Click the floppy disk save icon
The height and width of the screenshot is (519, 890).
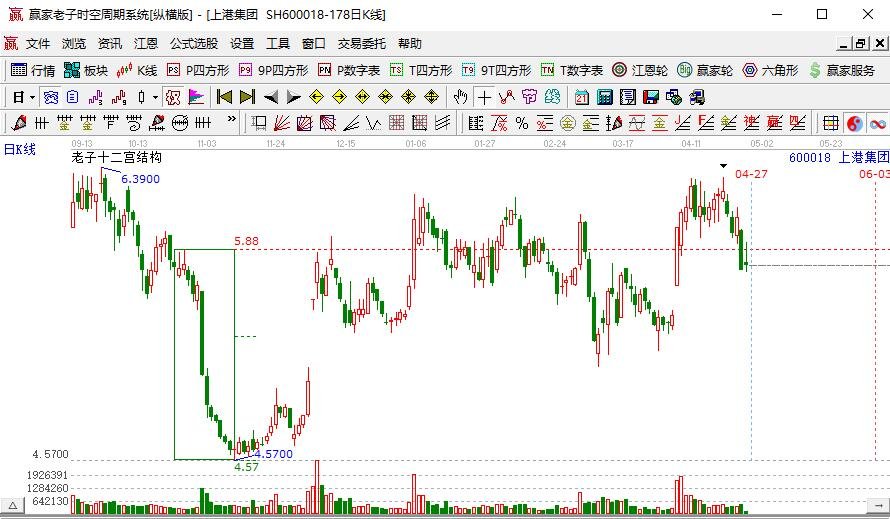click(x=650, y=98)
